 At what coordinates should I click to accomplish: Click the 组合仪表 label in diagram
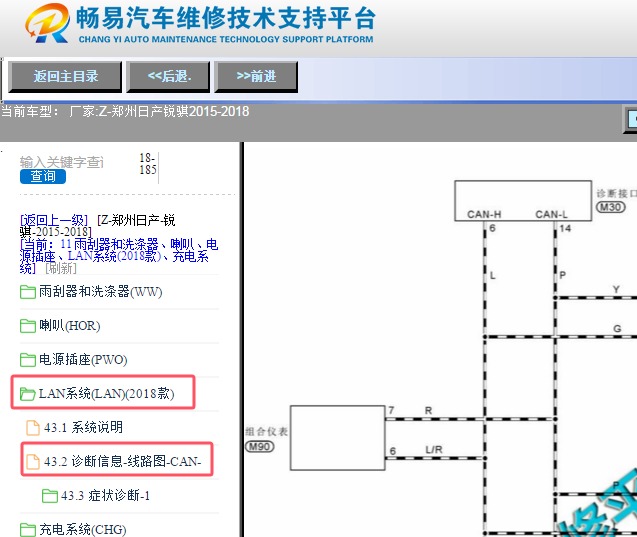click(x=266, y=431)
